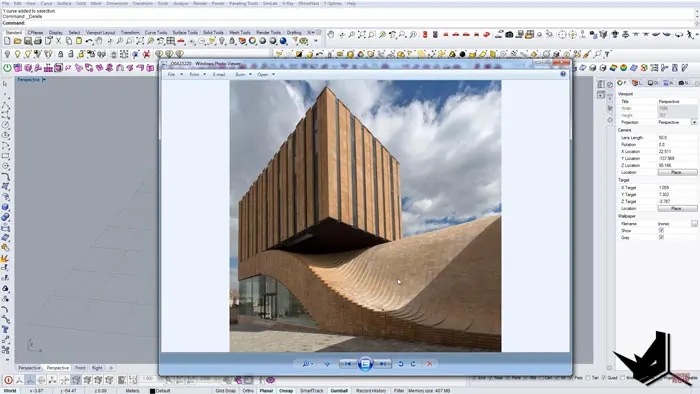
Task: Open the Curve menu in Rhino
Action: pos(46,3)
